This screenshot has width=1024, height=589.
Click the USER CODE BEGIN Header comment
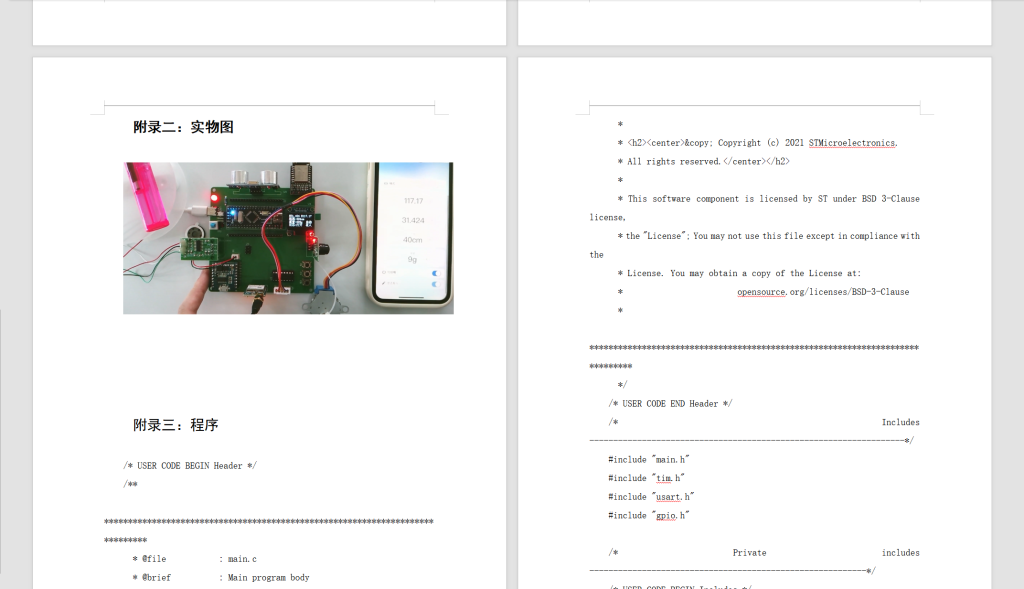[190, 466]
